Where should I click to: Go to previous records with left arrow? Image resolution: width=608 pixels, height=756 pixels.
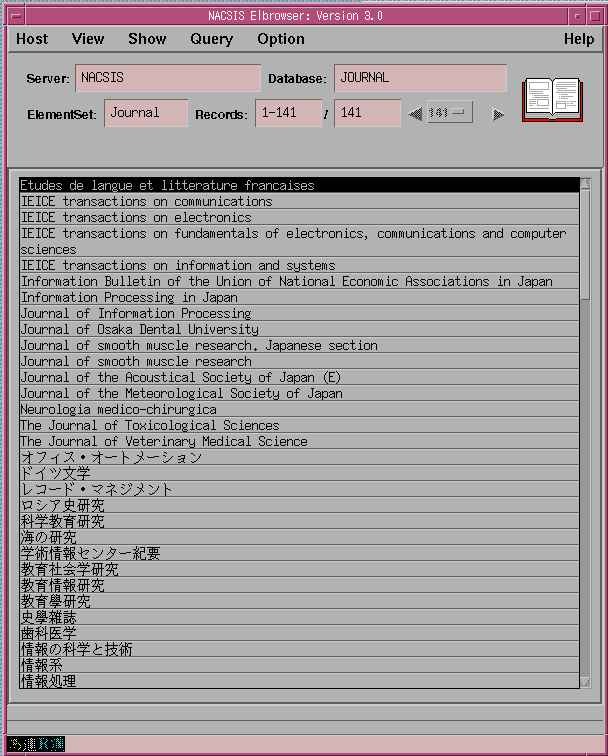tap(415, 114)
